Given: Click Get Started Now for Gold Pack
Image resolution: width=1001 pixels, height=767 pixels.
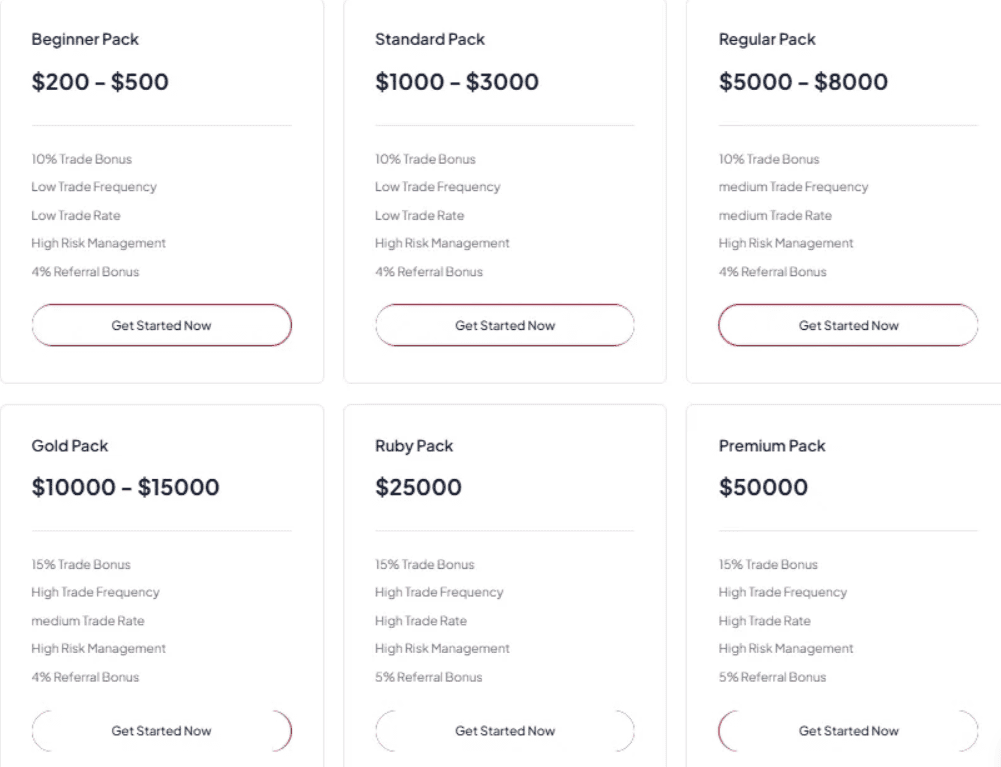Looking at the screenshot, I should click(x=161, y=731).
